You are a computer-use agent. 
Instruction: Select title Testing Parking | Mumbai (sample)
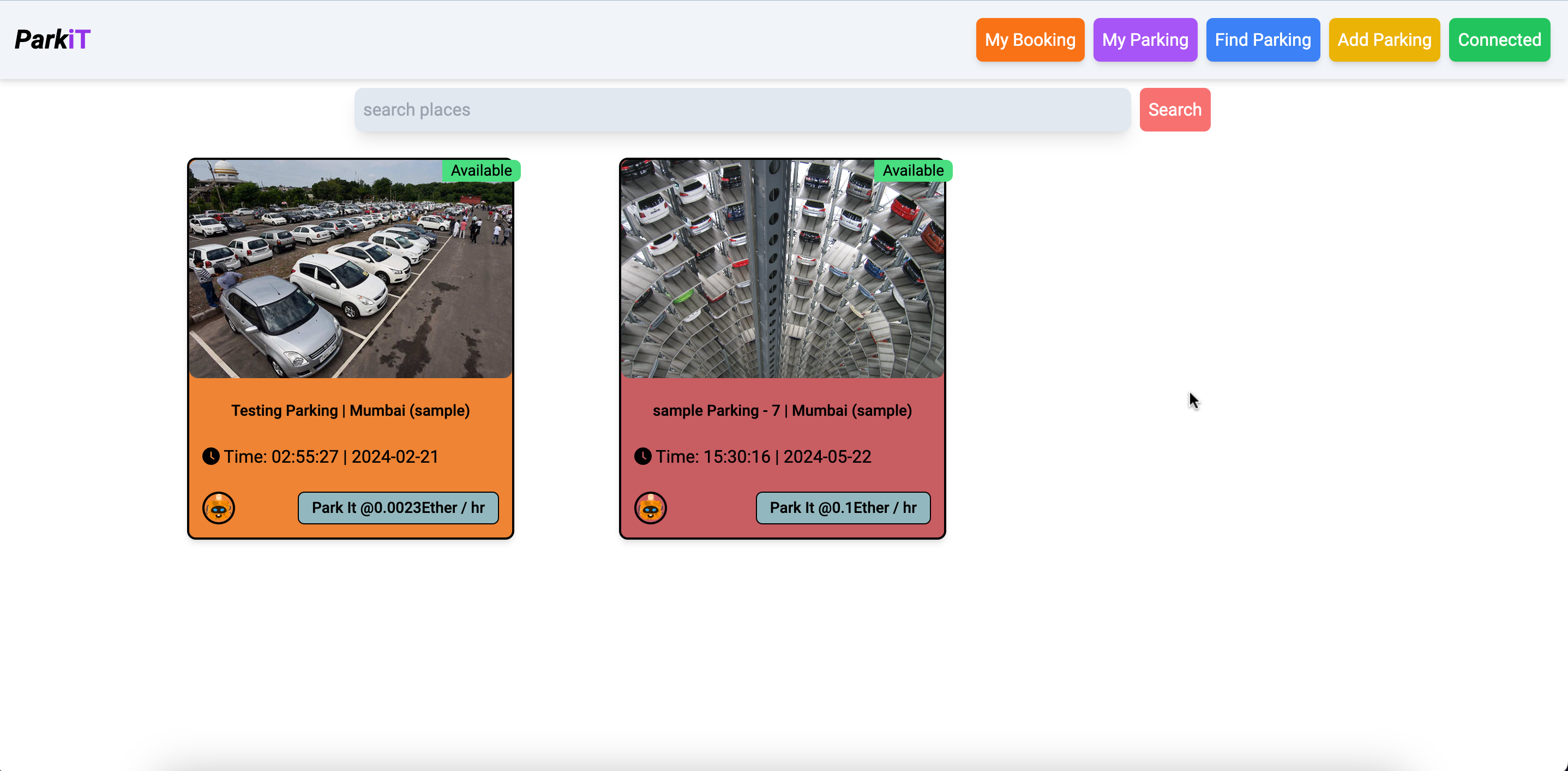click(351, 410)
